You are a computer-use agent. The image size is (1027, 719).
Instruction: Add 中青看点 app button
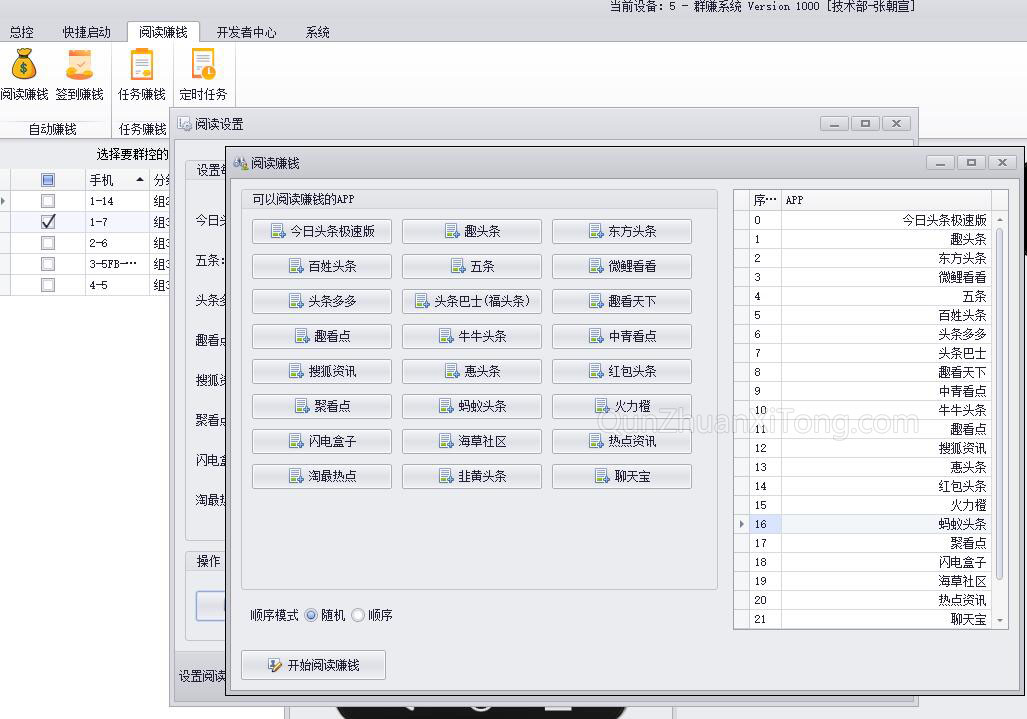click(622, 337)
